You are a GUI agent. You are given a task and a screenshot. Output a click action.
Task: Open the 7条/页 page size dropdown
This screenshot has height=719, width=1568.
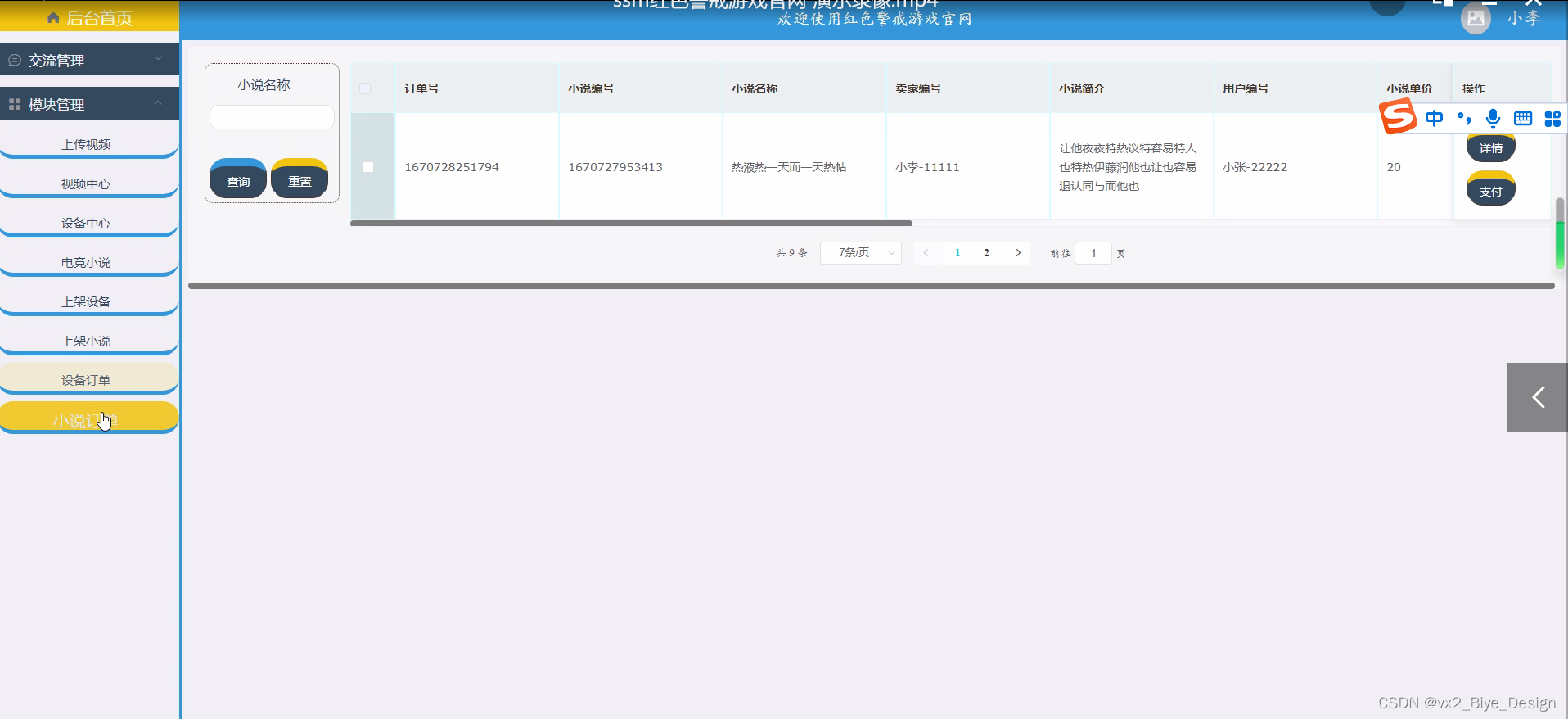click(861, 252)
